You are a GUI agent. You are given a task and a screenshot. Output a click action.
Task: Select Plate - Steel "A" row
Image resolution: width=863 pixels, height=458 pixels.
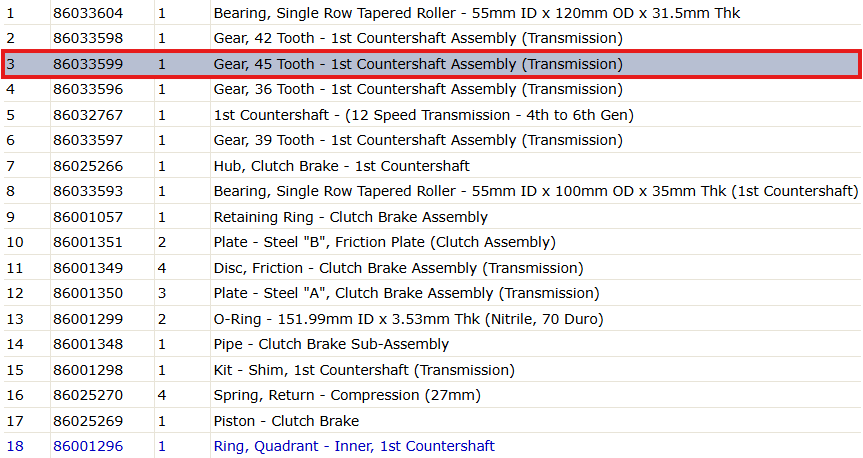pos(432,293)
